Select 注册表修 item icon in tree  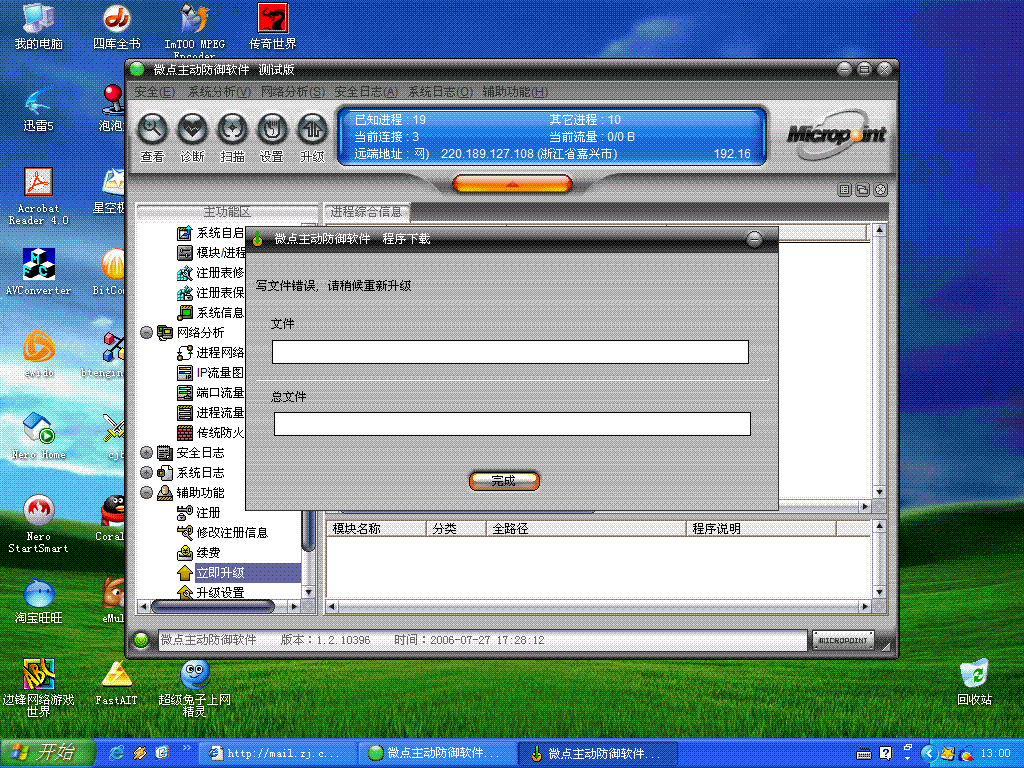point(185,273)
